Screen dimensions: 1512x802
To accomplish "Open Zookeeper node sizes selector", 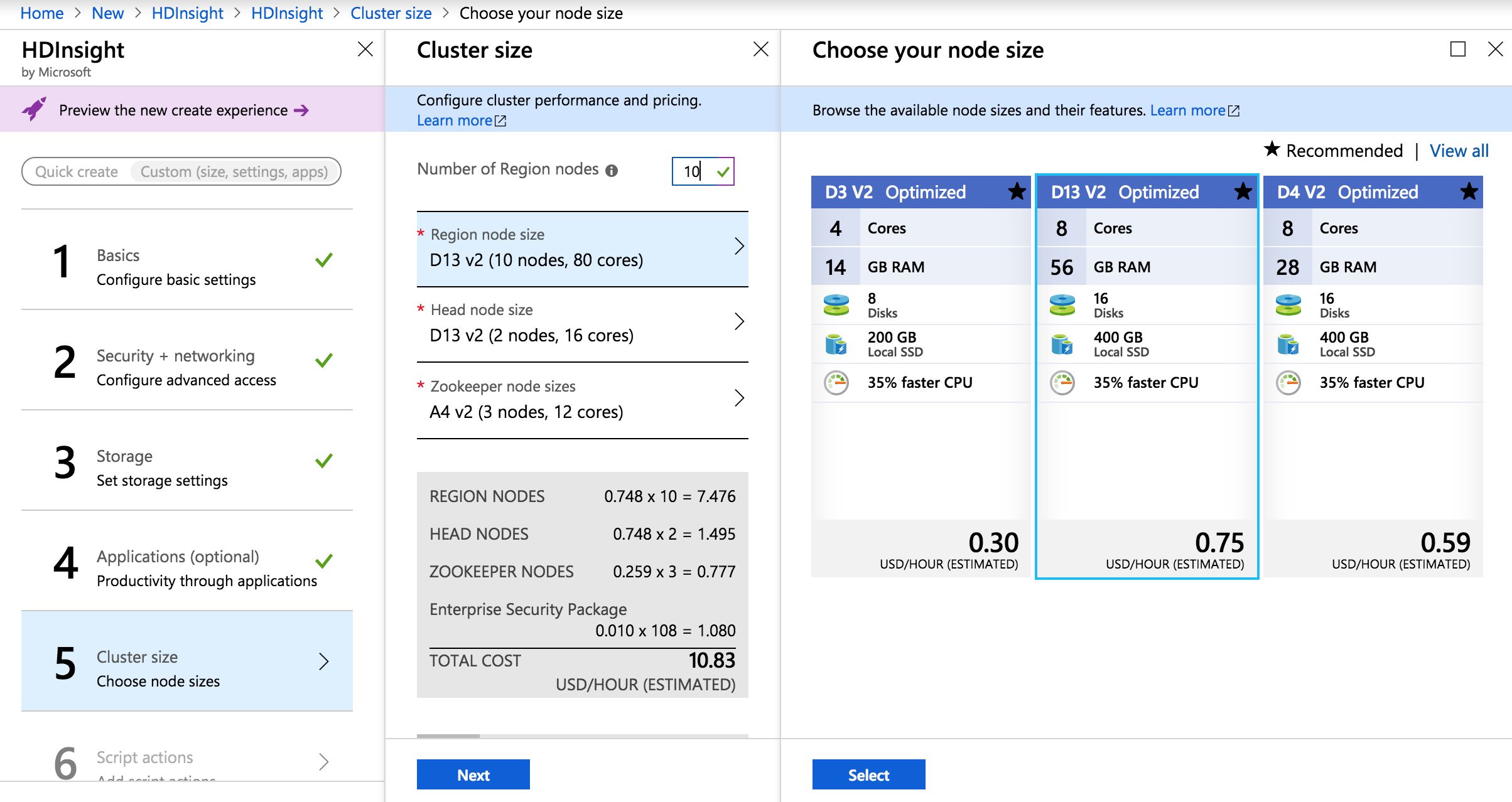I will 583,400.
